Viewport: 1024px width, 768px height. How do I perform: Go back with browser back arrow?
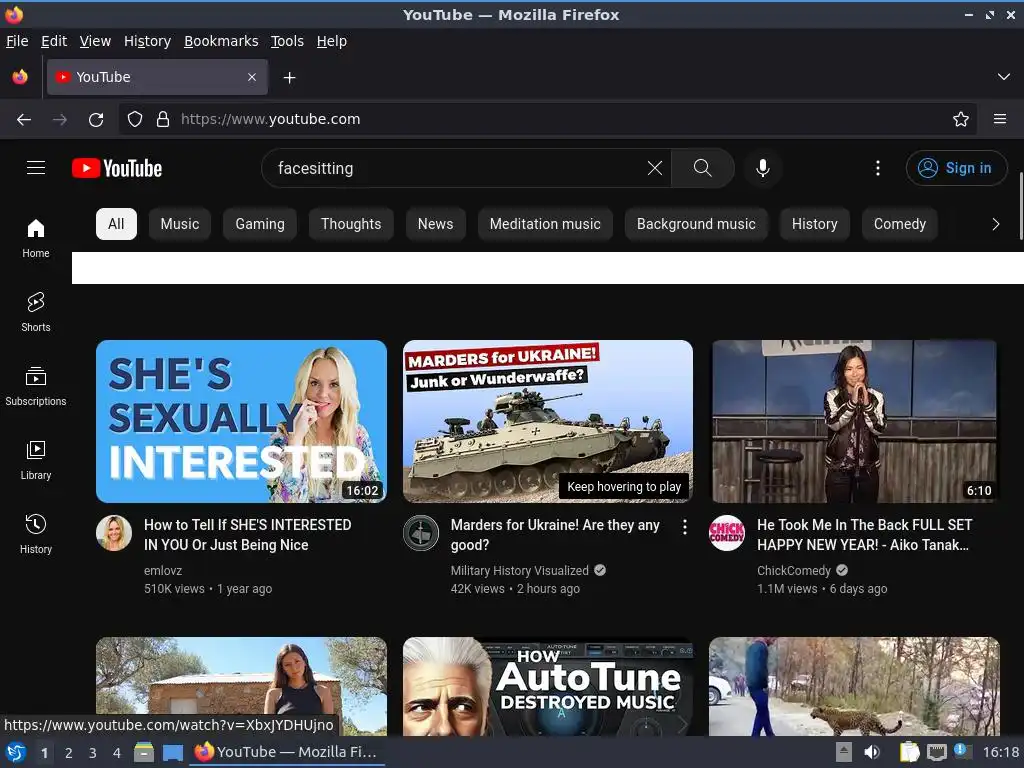(24, 120)
